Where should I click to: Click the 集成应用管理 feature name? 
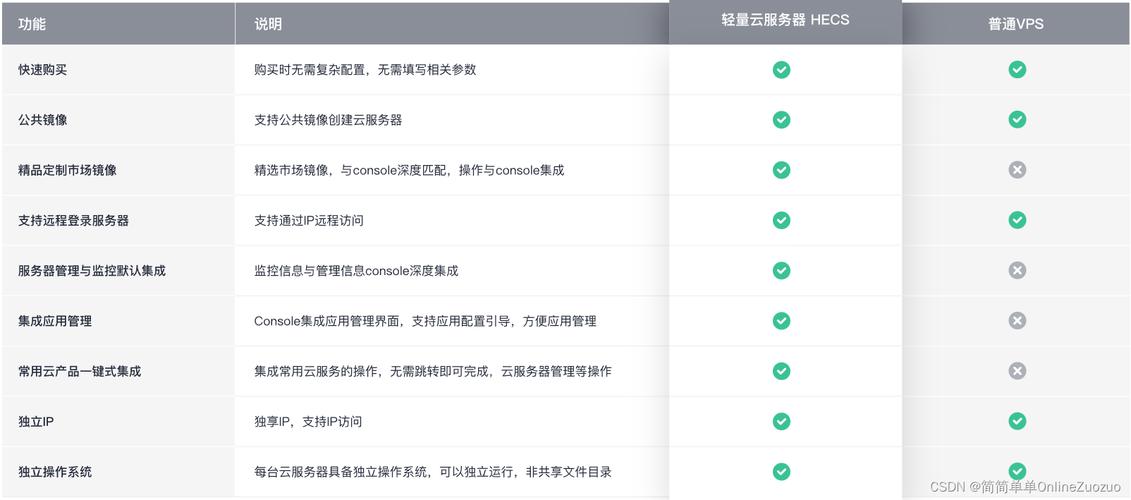[55, 321]
